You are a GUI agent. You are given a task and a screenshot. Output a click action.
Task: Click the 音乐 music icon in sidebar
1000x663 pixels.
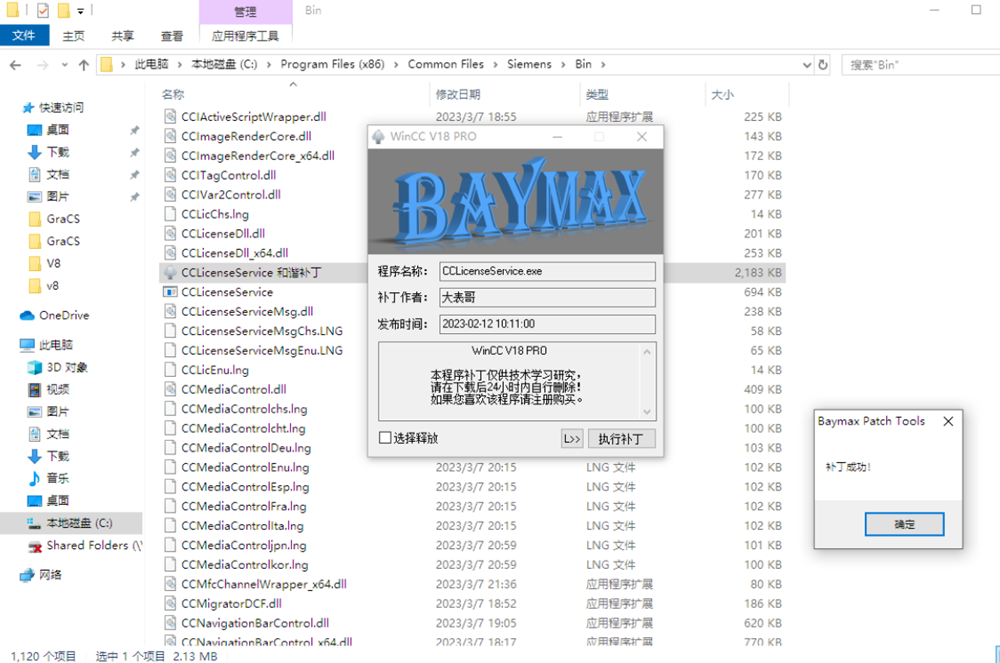coord(34,478)
